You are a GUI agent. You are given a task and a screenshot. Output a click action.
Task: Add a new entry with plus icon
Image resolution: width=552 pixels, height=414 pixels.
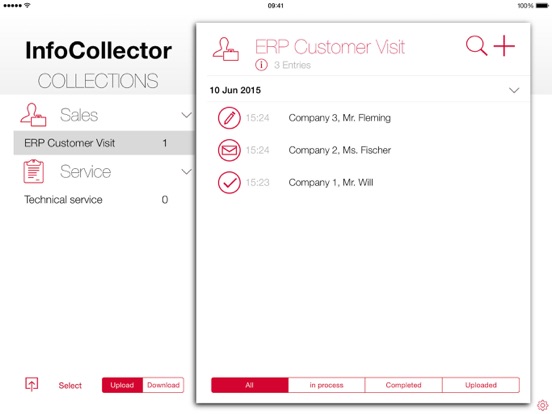point(504,46)
